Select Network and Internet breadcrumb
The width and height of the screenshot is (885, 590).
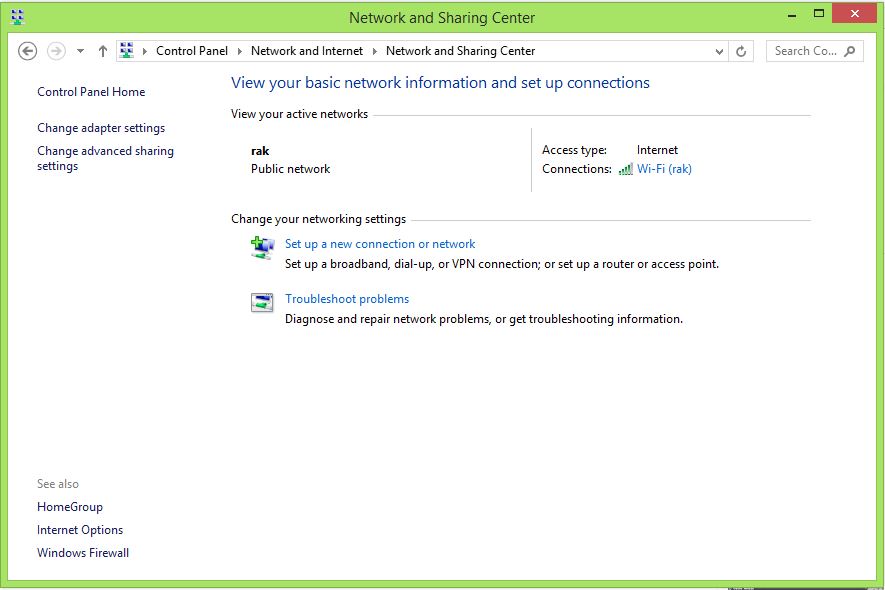(x=306, y=51)
